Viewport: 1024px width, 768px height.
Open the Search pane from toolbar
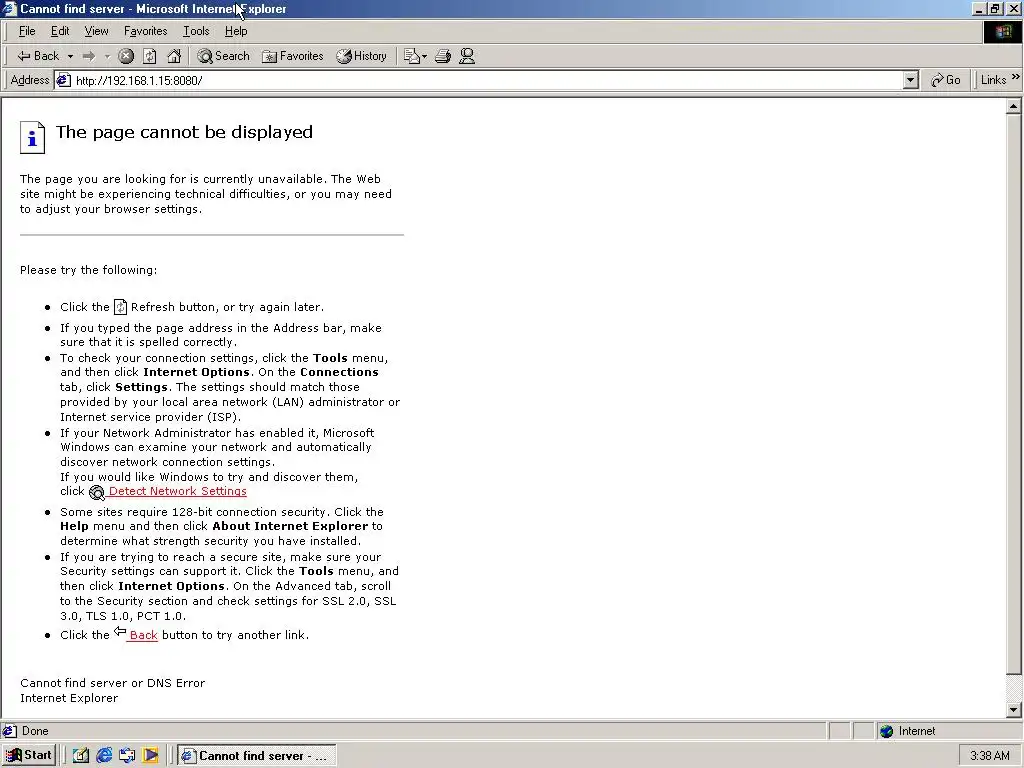[223, 56]
